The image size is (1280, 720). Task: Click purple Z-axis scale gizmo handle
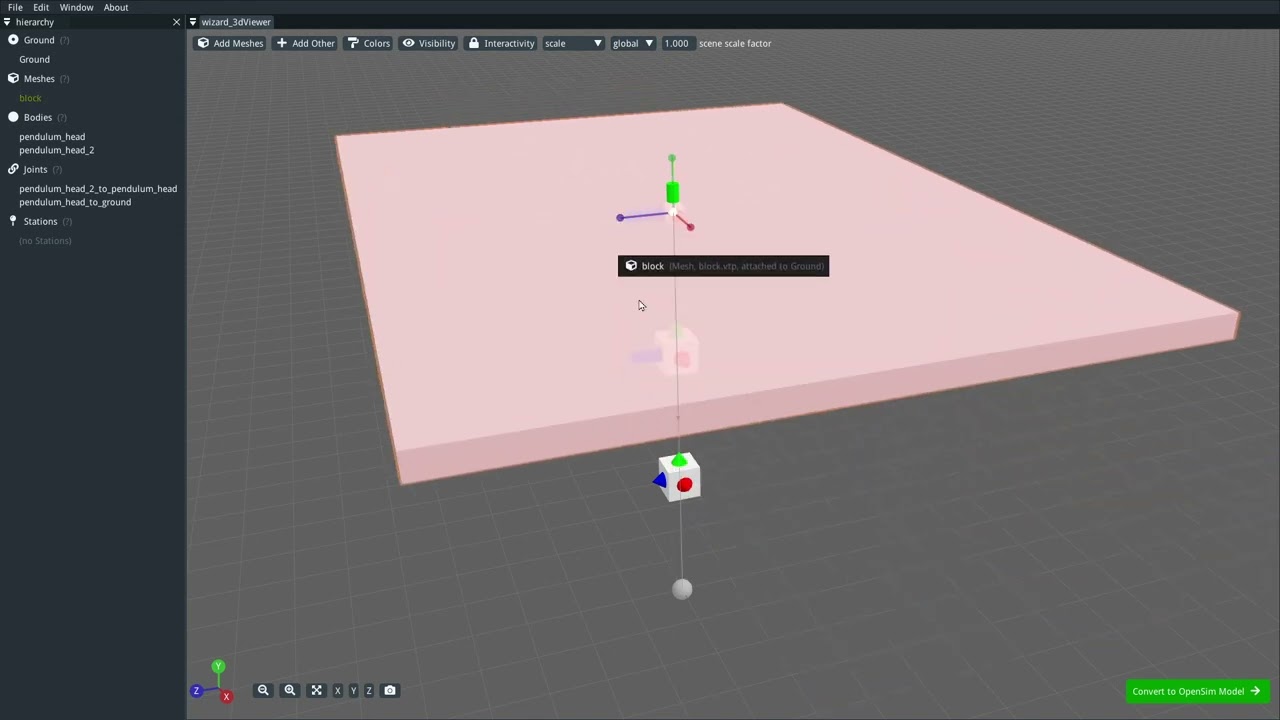coord(620,217)
